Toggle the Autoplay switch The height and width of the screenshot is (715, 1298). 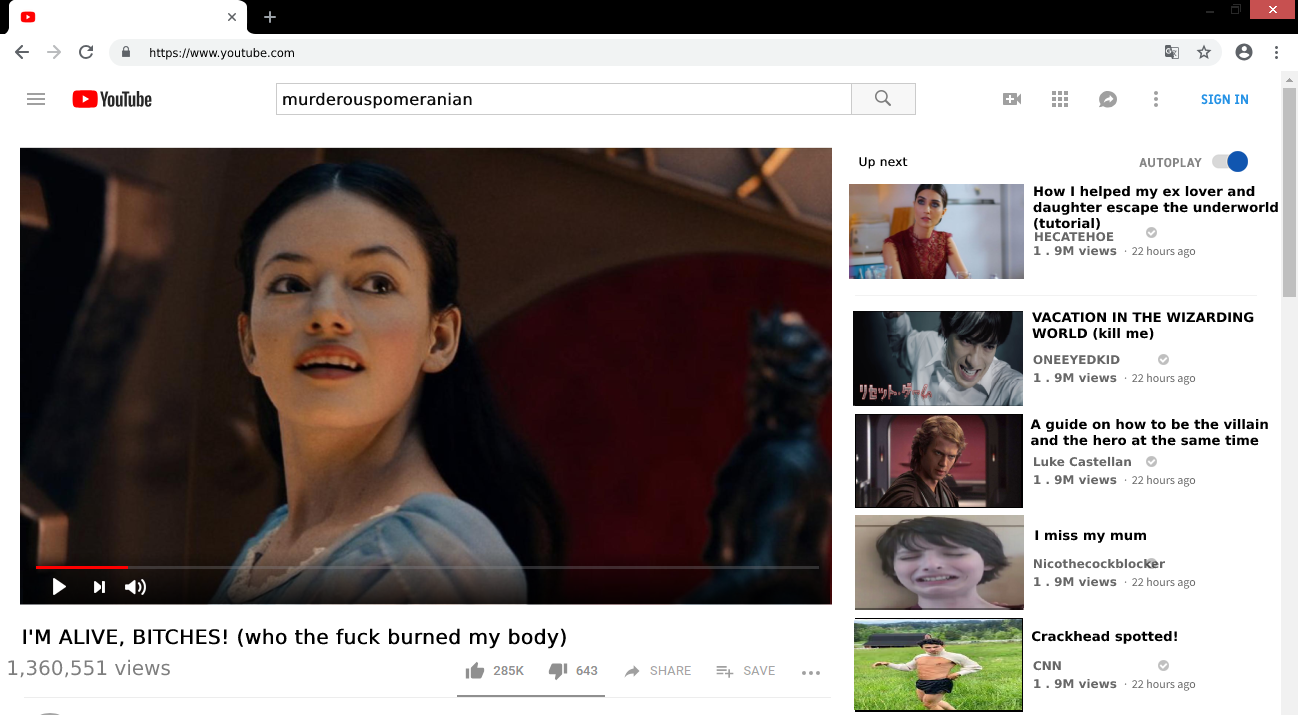[1230, 162]
